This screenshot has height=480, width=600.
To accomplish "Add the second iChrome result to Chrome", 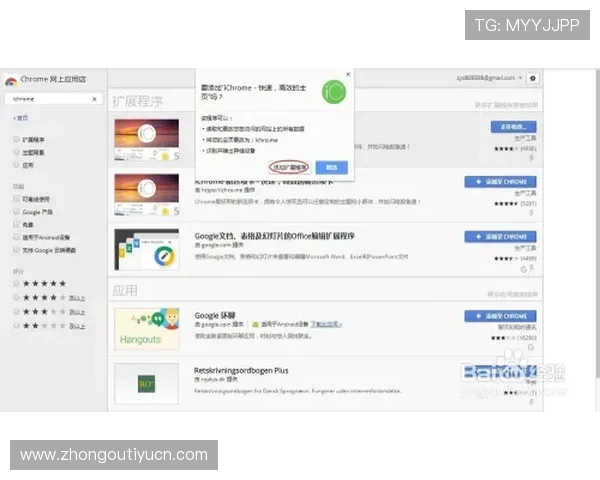I will tap(501, 182).
